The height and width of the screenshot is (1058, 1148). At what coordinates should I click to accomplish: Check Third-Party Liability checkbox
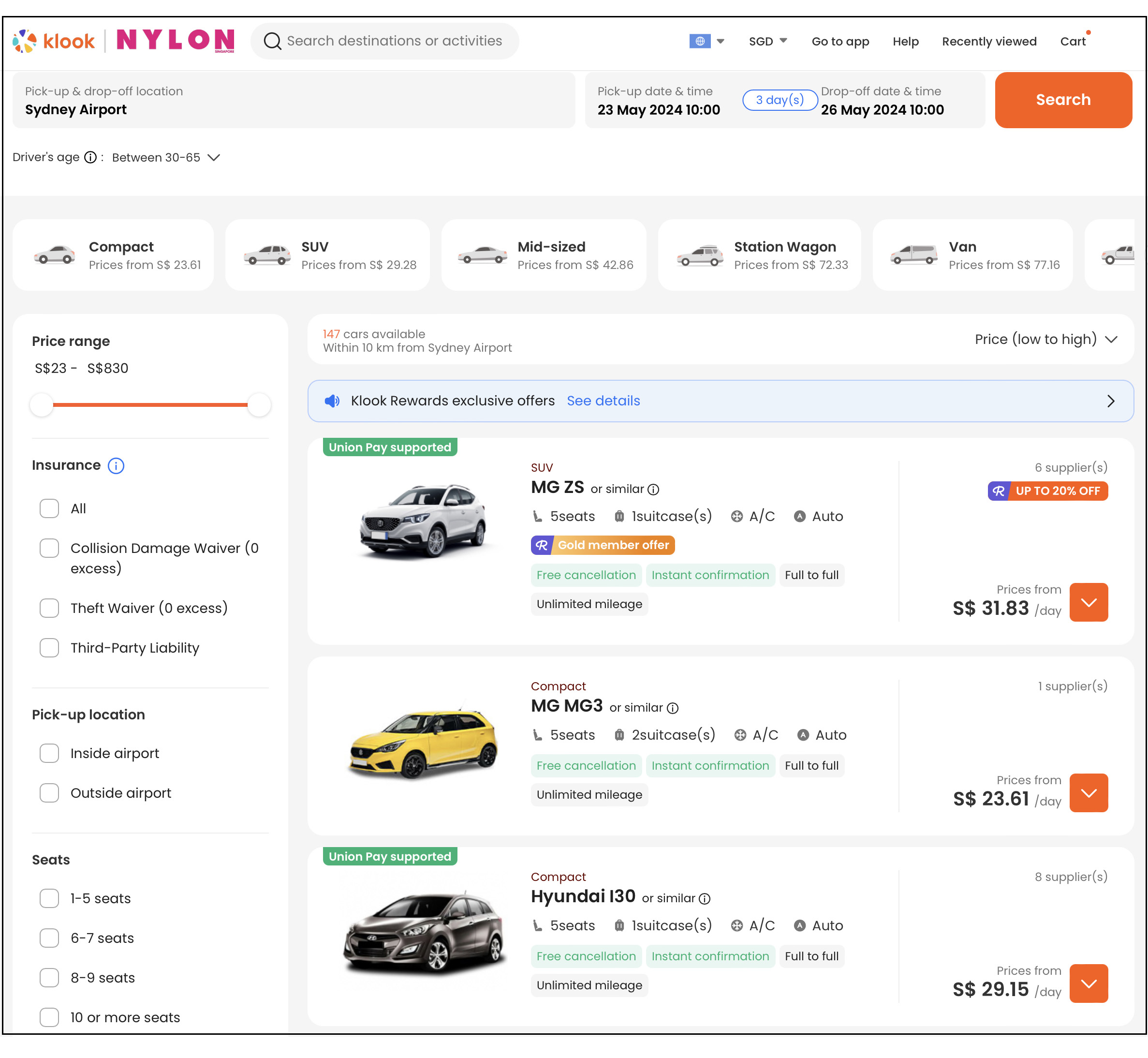click(49, 647)
